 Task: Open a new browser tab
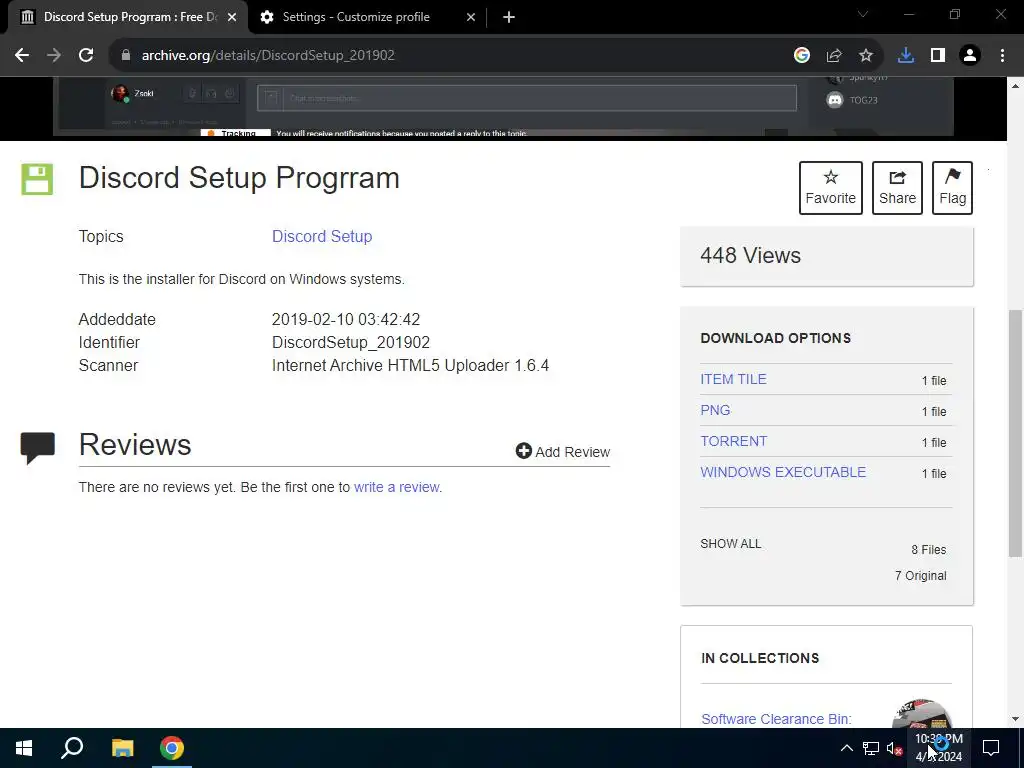509,18
